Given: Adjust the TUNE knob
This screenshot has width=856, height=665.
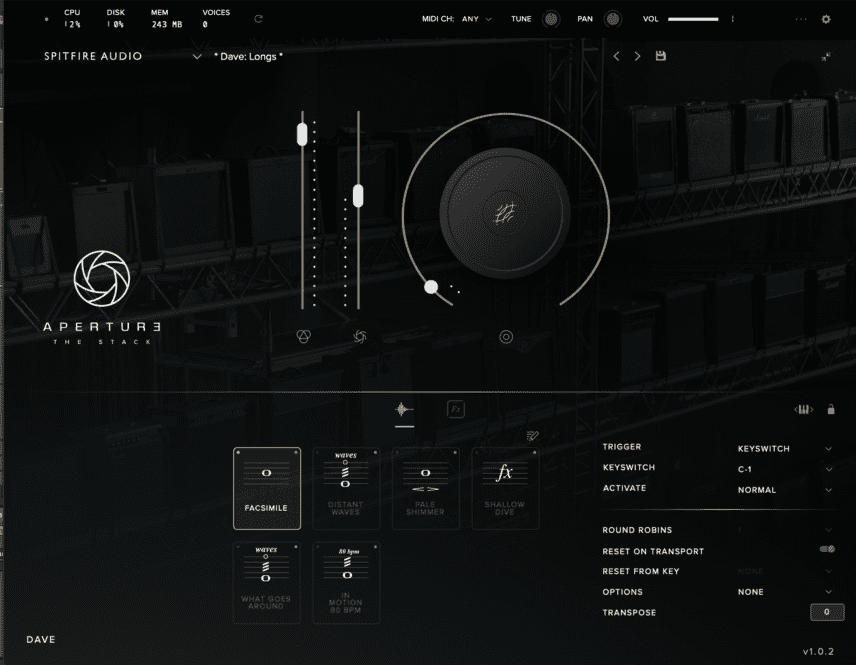Looking at the screenshot, I should tap(551, 19).
